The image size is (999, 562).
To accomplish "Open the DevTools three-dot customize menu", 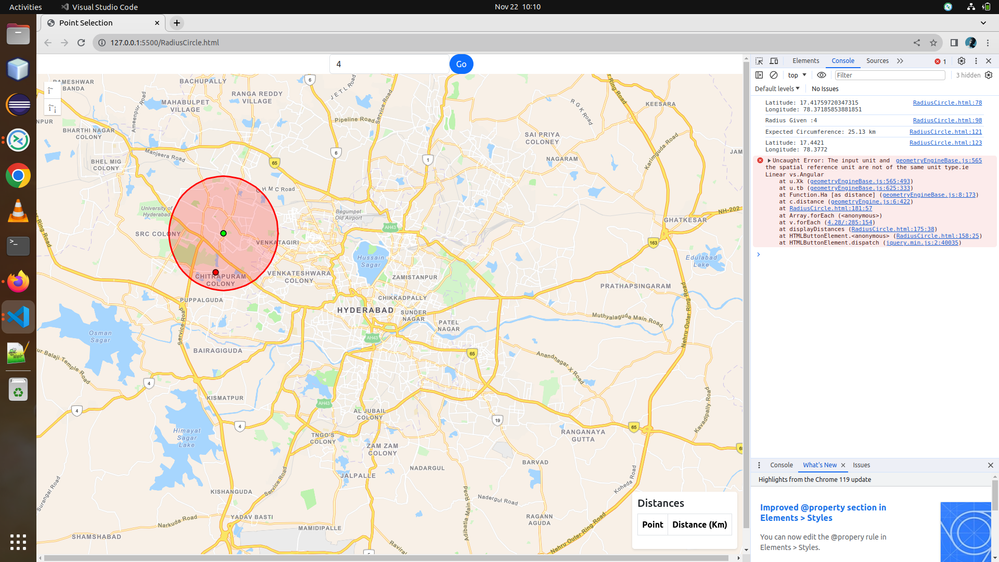I will 975,61.
